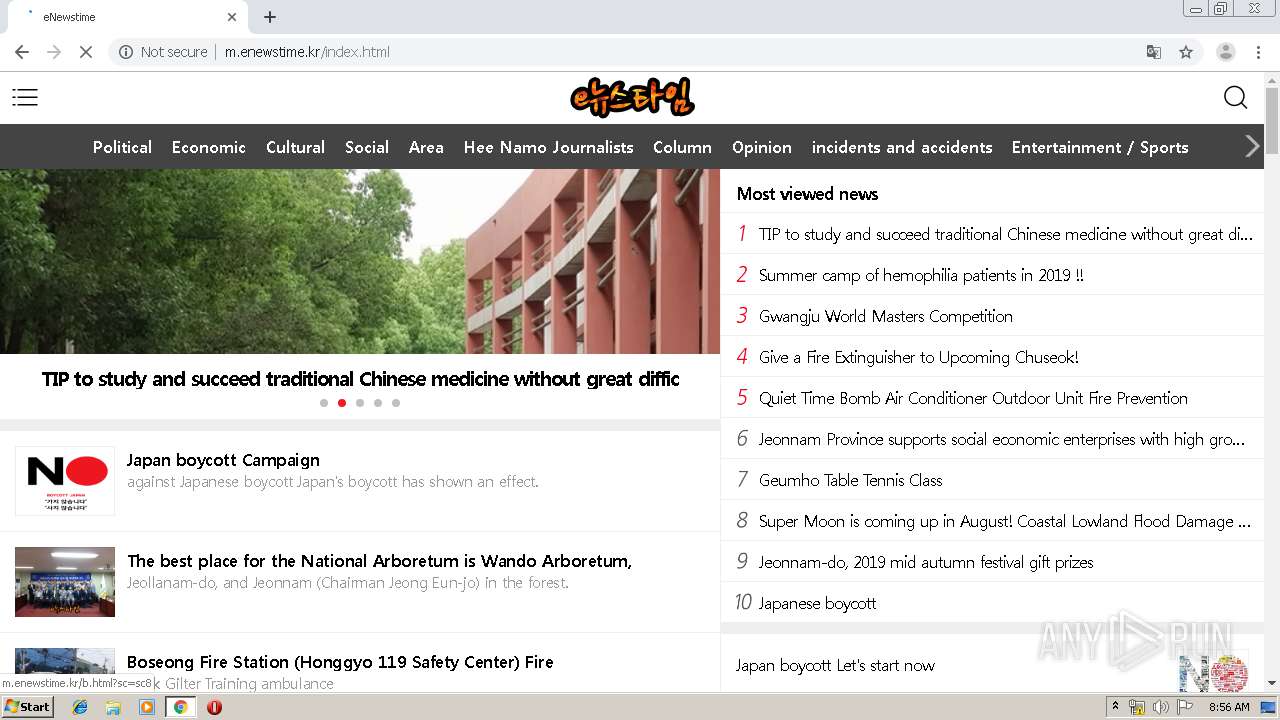Open the Cultural category
Viewport: 1280px width, 720px height.
pyautogui.click(x=295, y=147)
